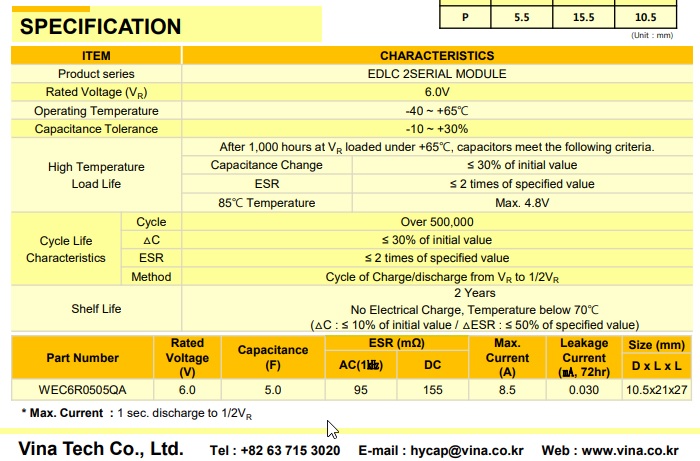Click the '△C : ≤ 10% of initial value' line
The image size is (700, 461).
(x=475, y=325)
